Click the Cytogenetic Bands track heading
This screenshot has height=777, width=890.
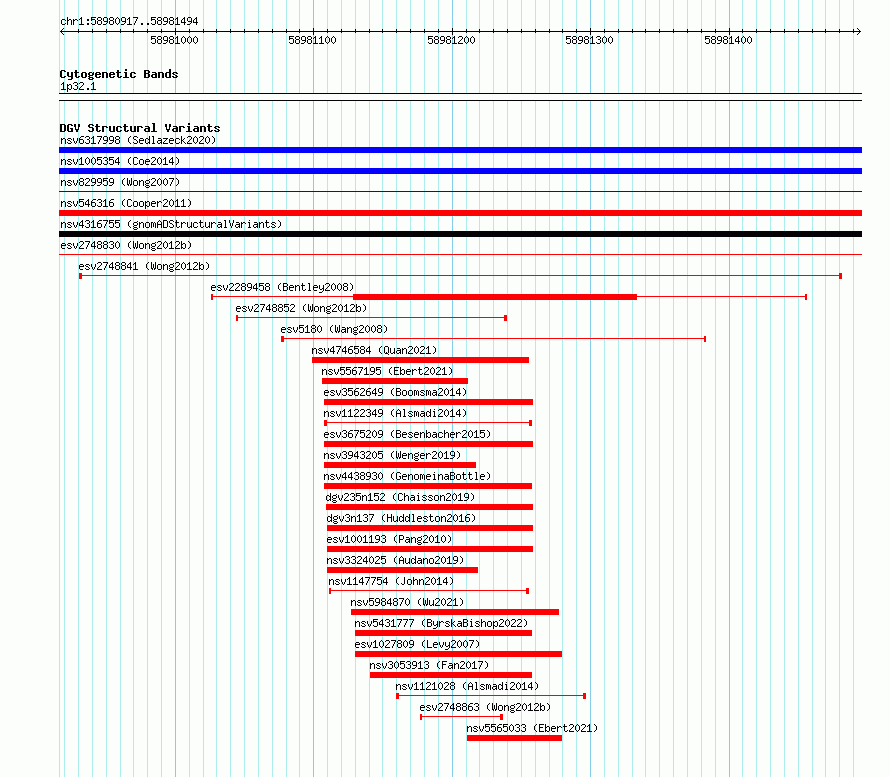(x=119, y=74)
